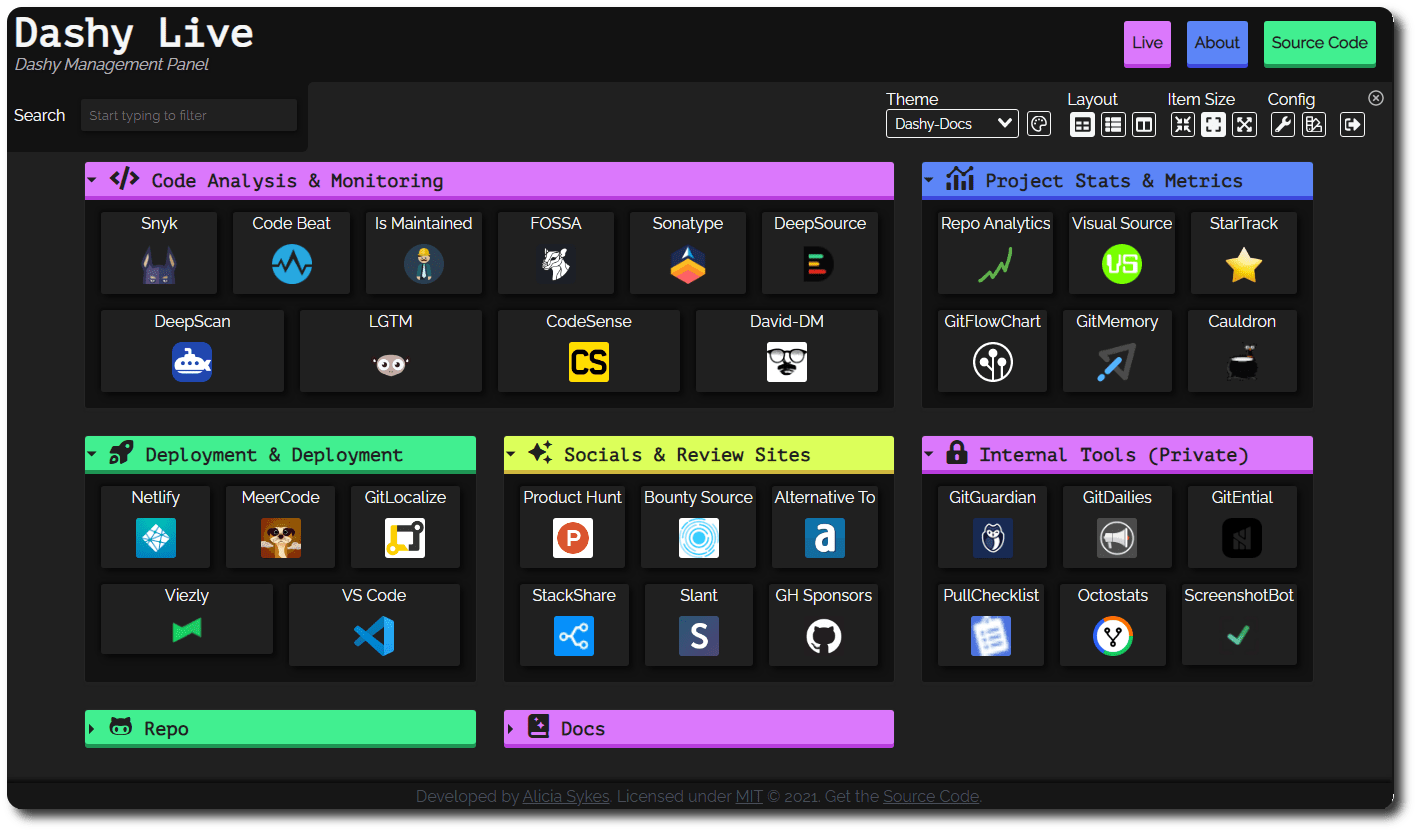
Task: Open the Viezly tile
Action: tap(187, 619)
